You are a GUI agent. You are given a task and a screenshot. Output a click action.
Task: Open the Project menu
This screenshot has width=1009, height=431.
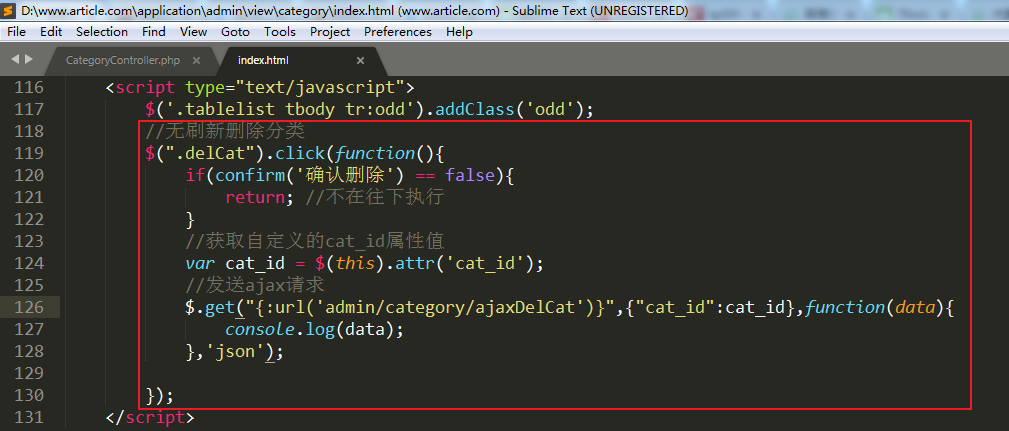point(330,32)
